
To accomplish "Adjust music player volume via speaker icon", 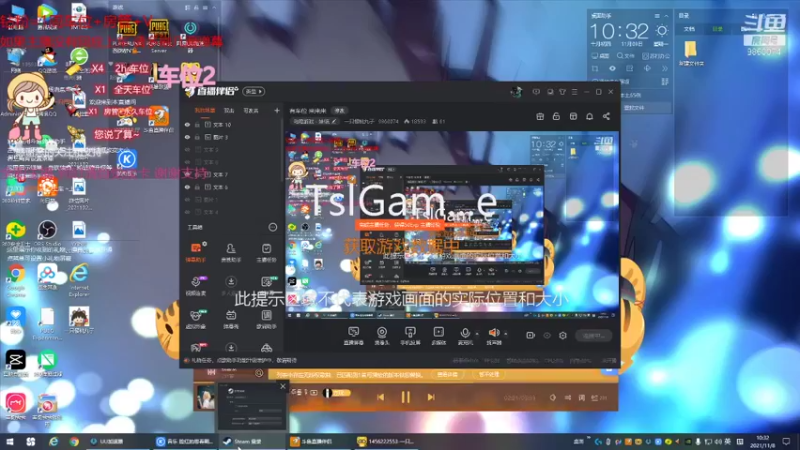I will click(x=553, y=397).
